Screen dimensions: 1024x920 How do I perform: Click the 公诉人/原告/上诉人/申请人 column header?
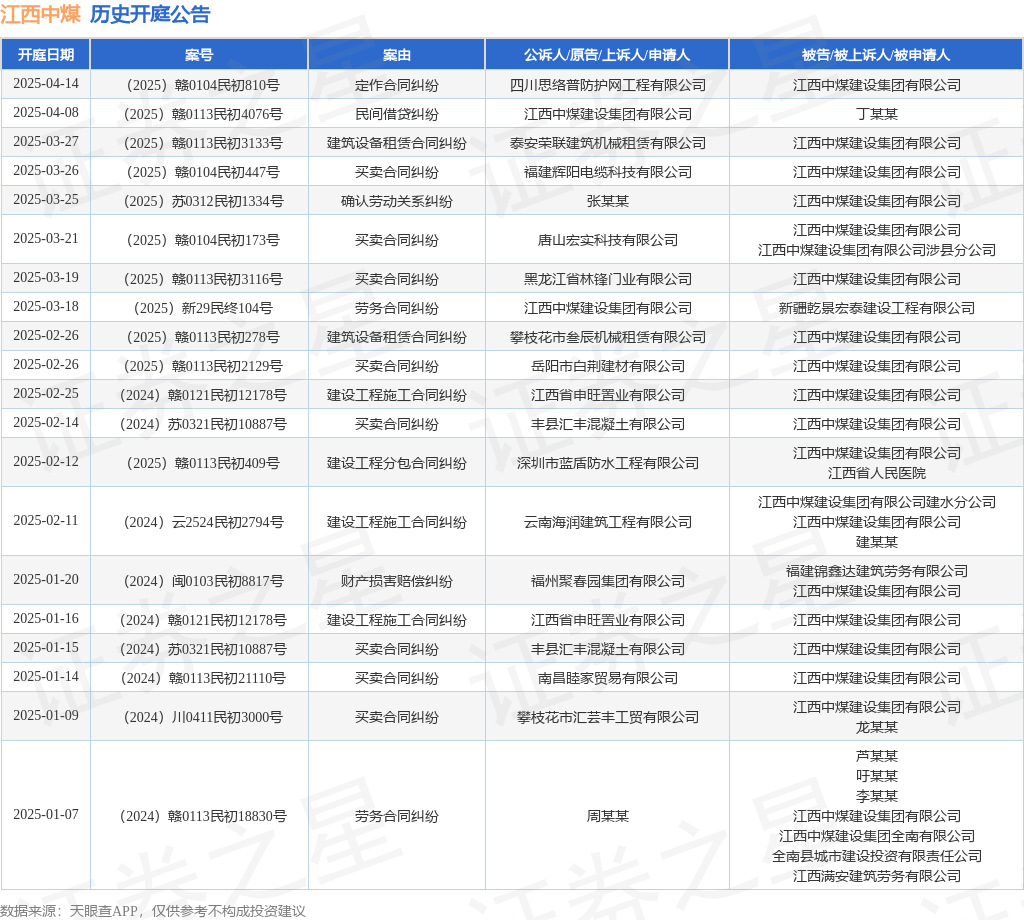[x=607, y=55]
